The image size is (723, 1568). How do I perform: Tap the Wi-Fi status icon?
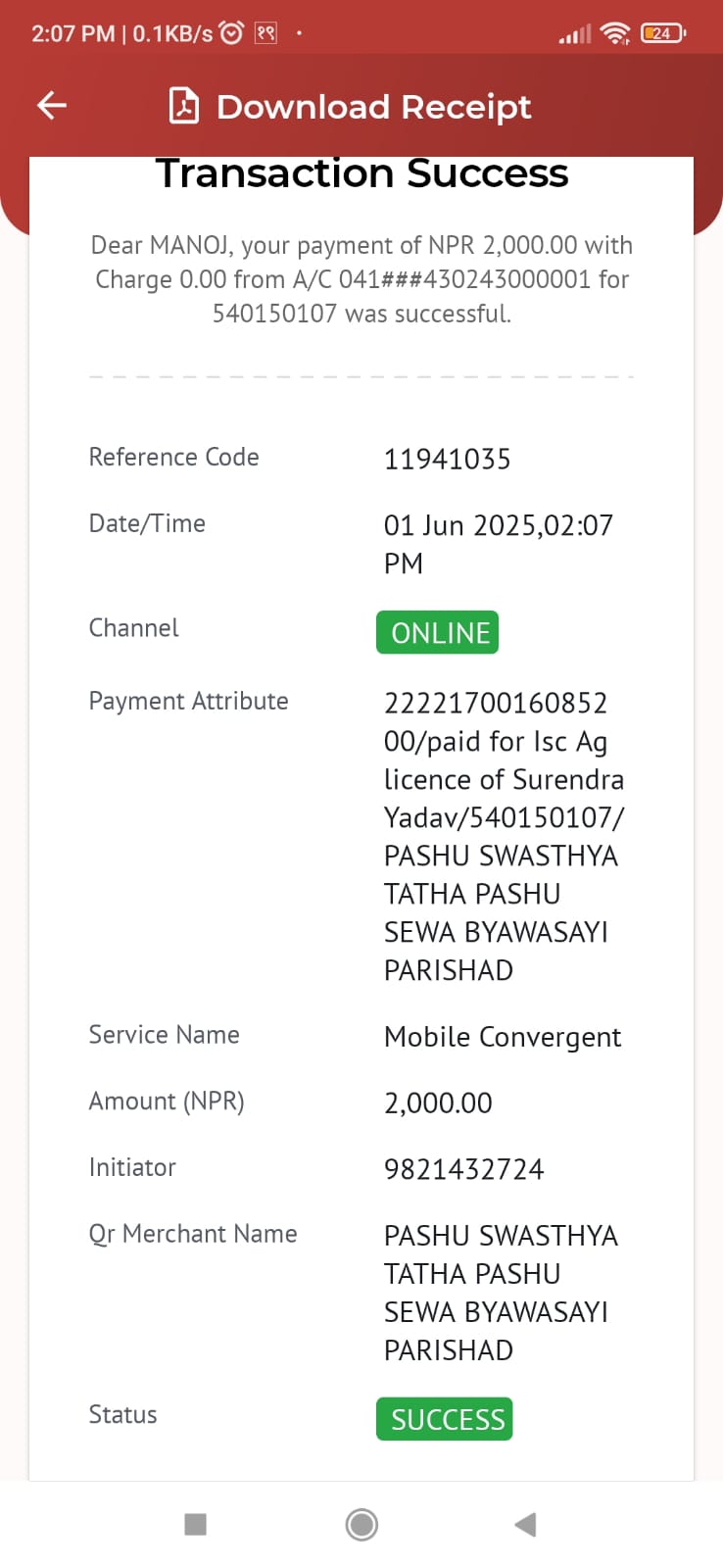(x=615, y=33)
